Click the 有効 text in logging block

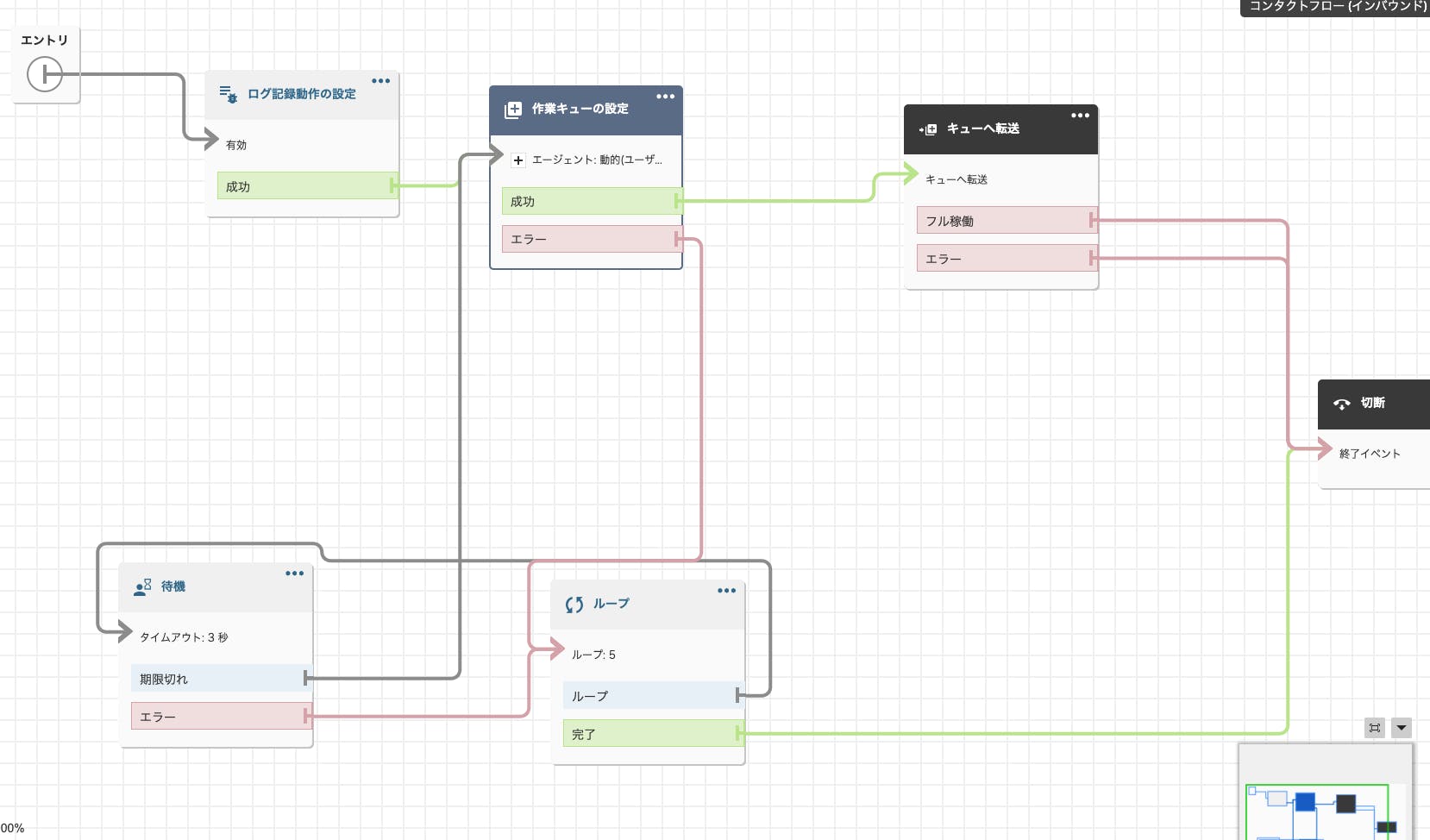point(236,145)
